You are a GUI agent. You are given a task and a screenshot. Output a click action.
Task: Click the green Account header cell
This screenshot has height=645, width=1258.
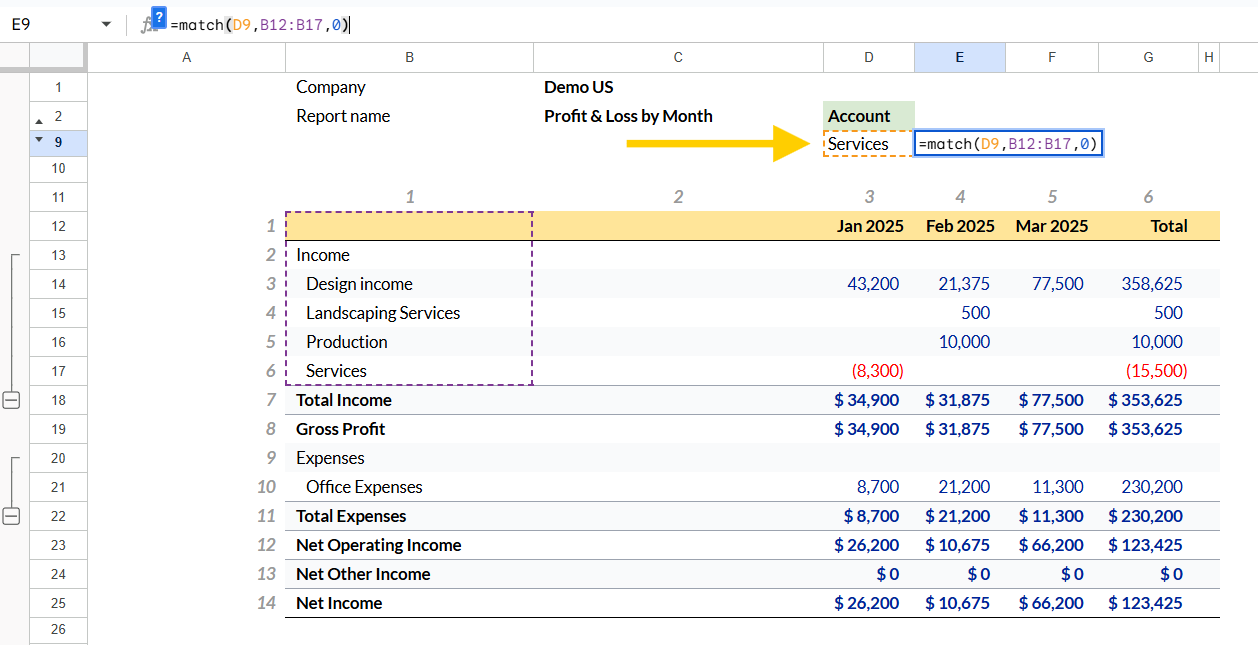(x=869, y=116)
